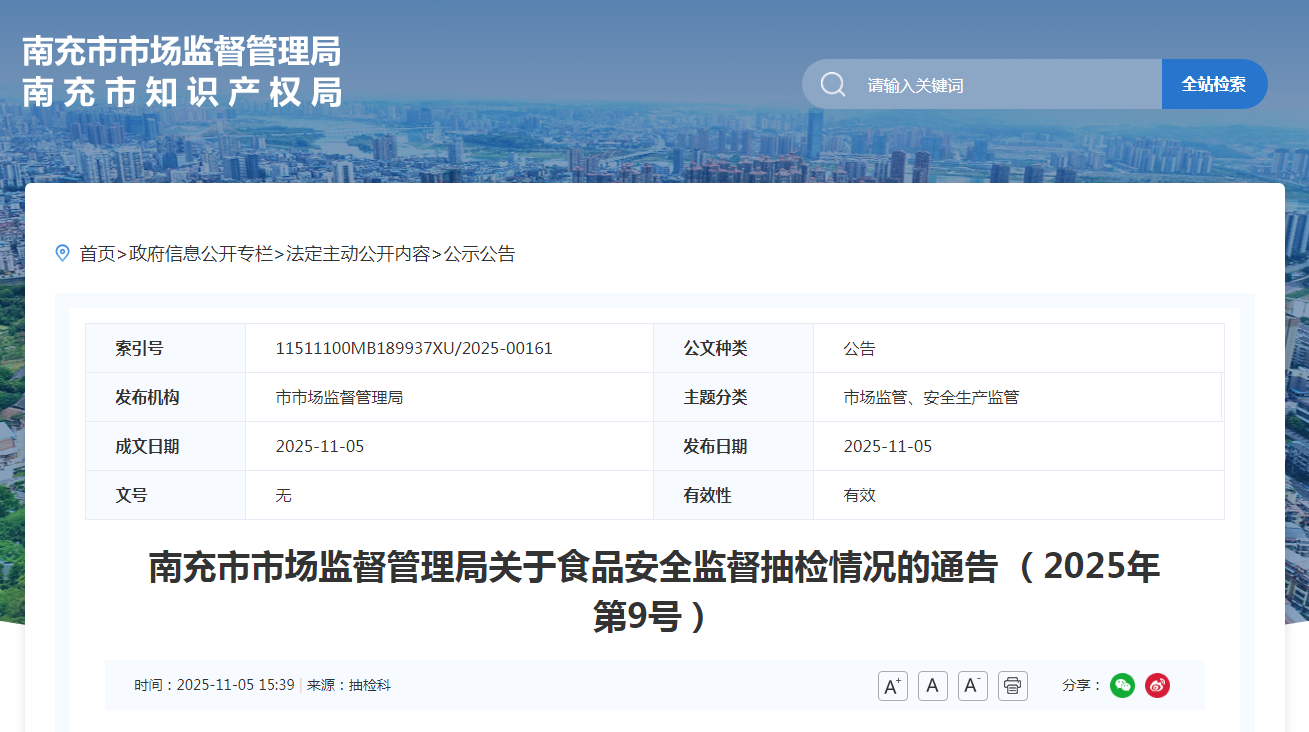Click the A+ font enlarge icon
The height and width of the screenshot is (732, 1309).
(892, 685)
